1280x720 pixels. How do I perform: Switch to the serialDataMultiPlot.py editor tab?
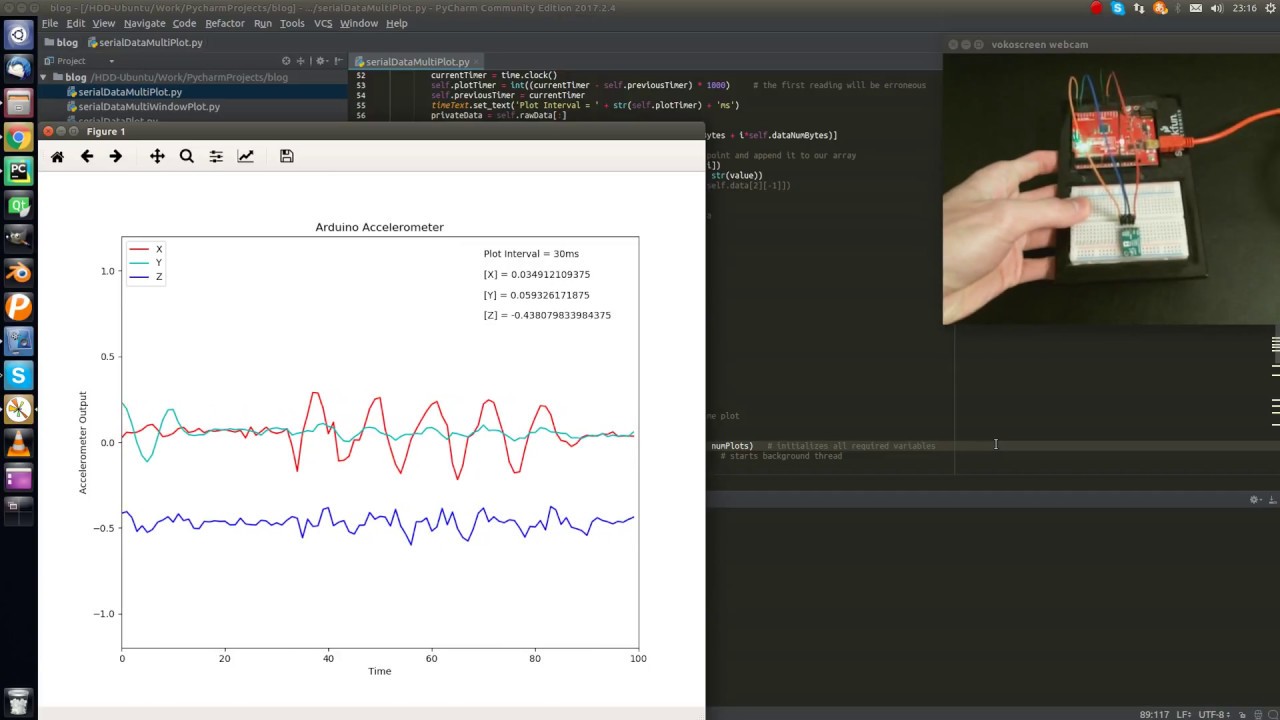point(417,62)
